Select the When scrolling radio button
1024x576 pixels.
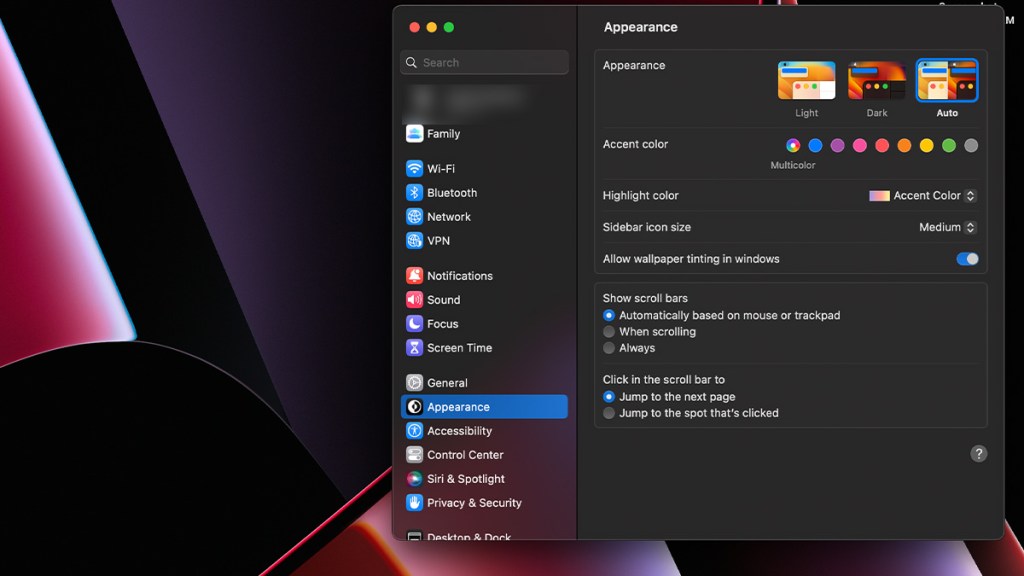(x=609, y=331)
